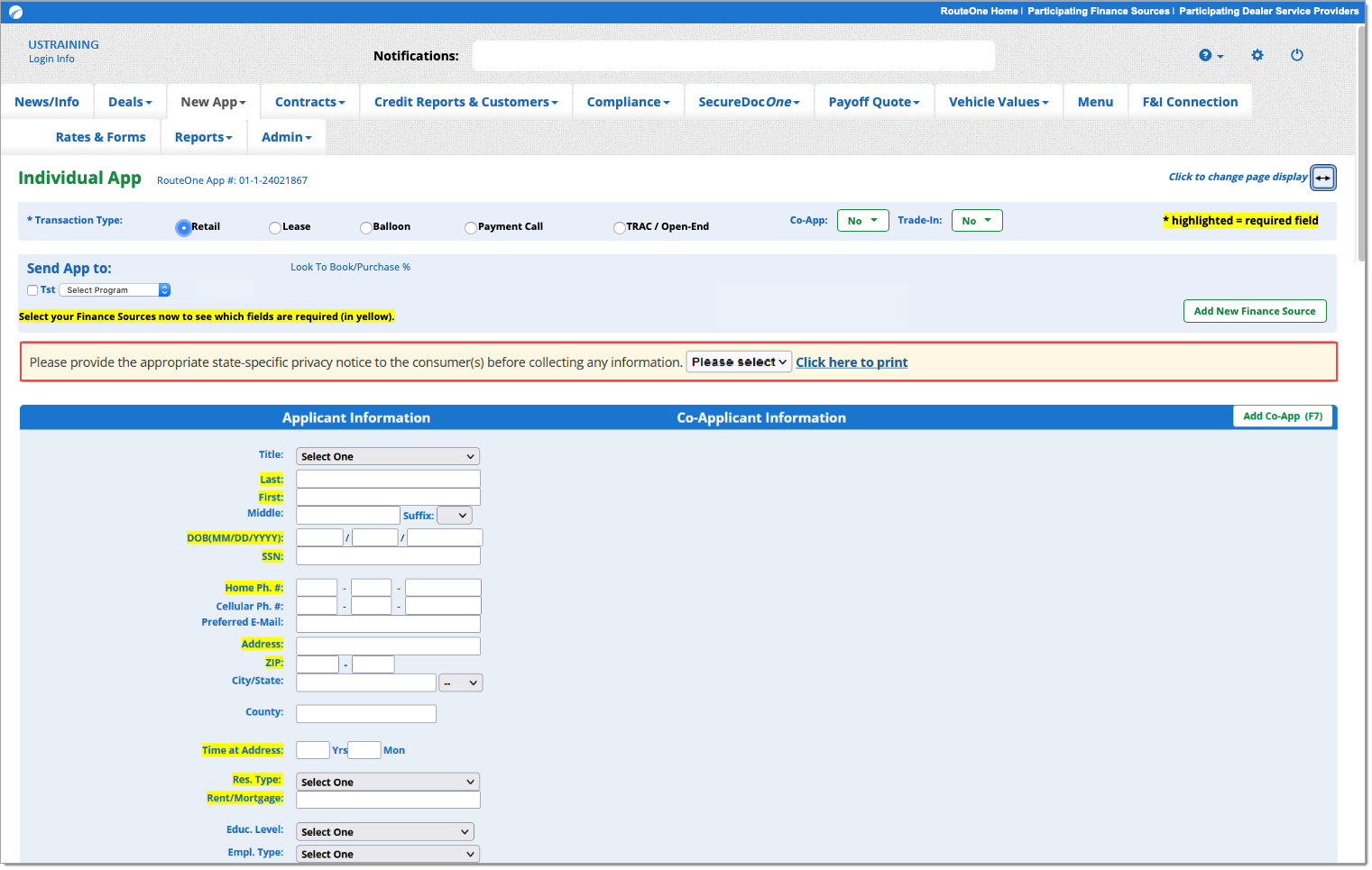Open the privacy notice Please select dropdown
1372x870 pixels.
[739, 362]
